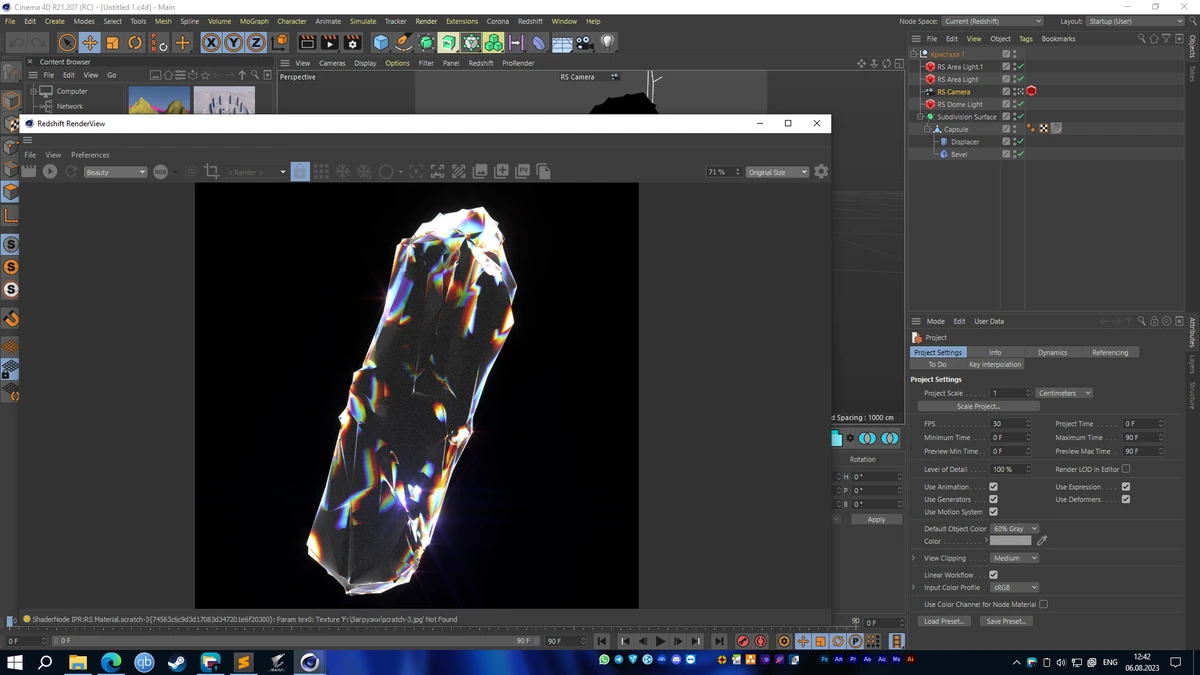Toggle Use Generators checkbox
Image resolution: width=1200 pixels, height=675 pixels.
pyautogui.click(x=993, y=499)
